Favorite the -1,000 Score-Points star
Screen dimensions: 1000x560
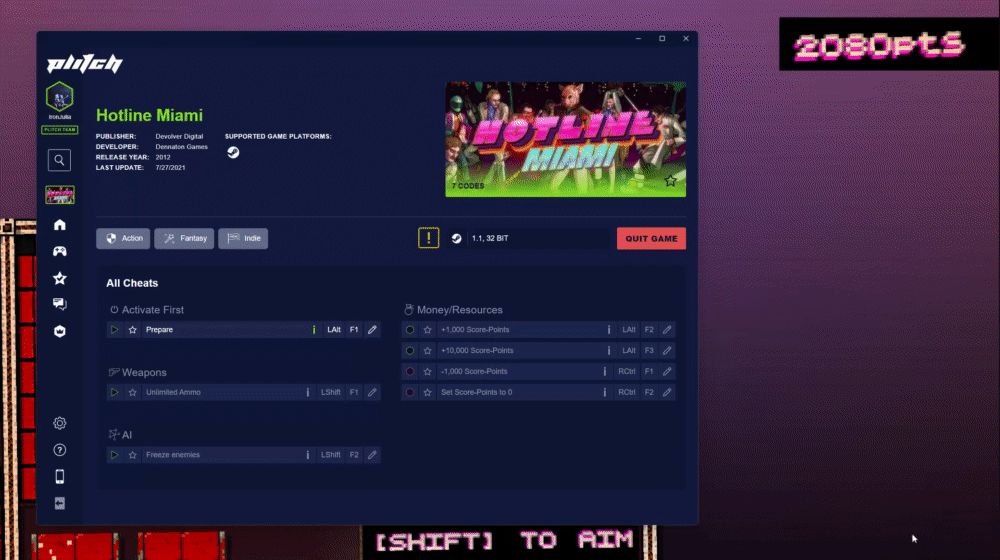428,371
